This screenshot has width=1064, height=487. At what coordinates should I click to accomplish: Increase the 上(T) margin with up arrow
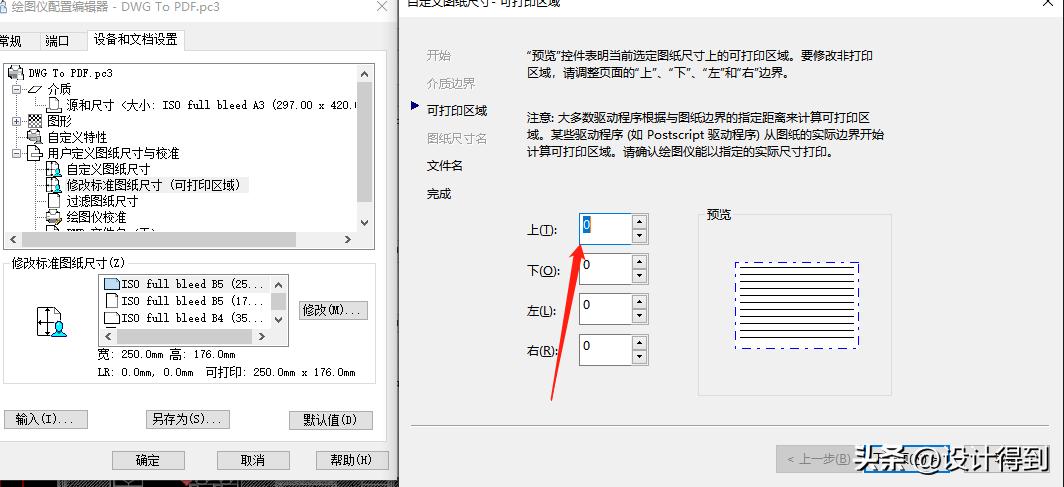(x=639, y=222)
